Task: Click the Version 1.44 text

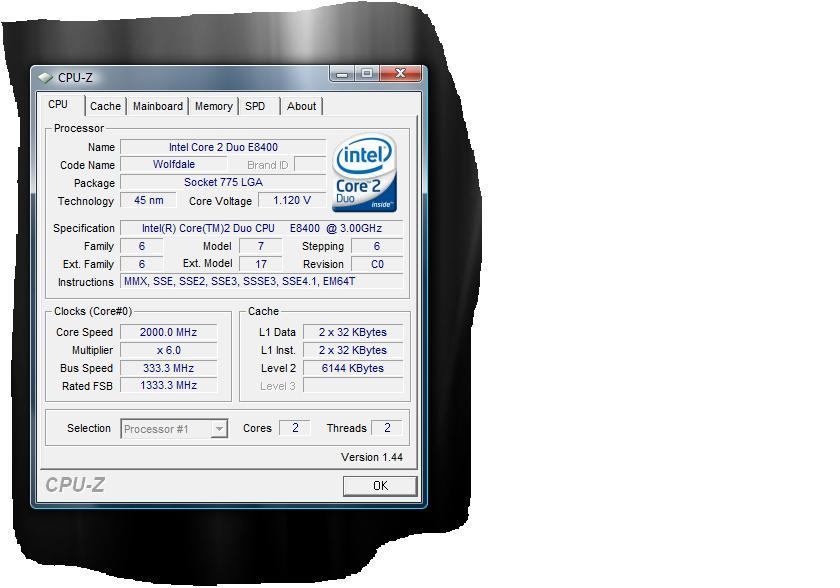Action: tap(371, 457)
